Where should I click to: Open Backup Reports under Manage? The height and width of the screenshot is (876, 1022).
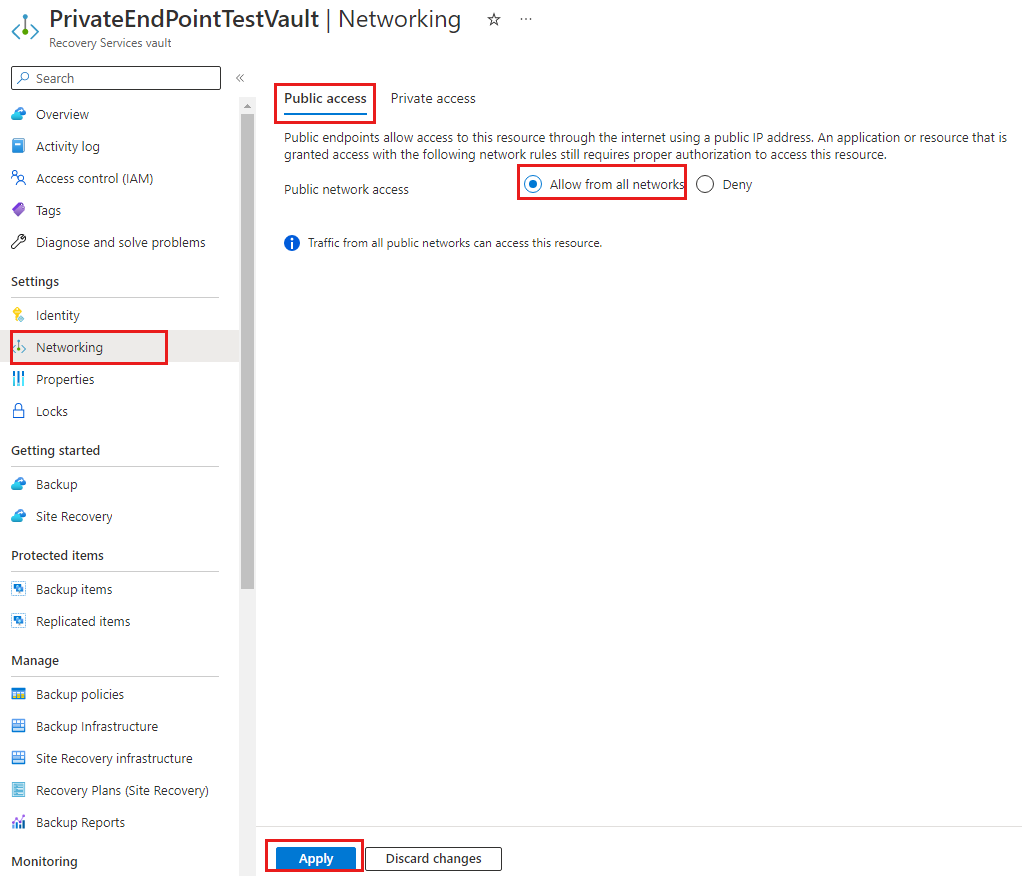[80, 823]
